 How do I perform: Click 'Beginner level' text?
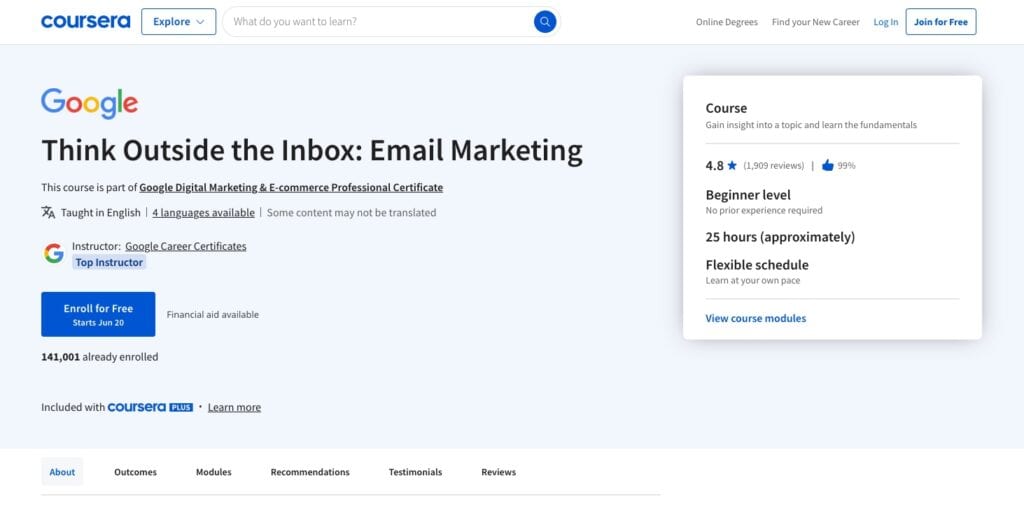(748, 195)
